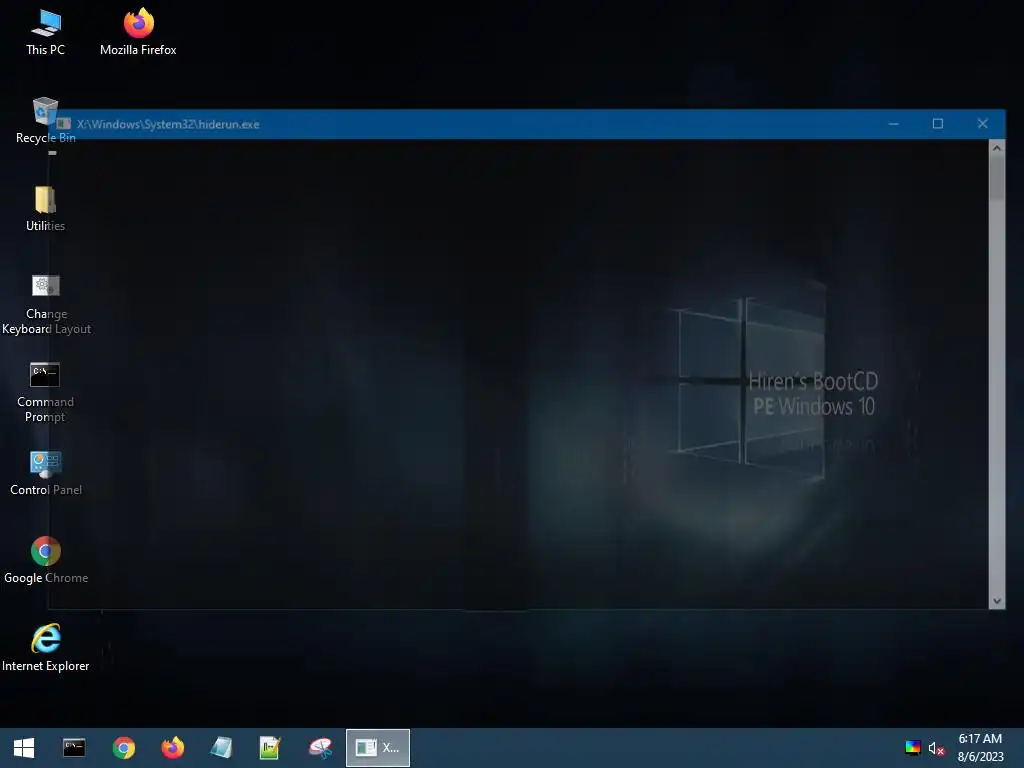Open the Windows Start menu
This screenshot has width=1024, height=768.
(x=24, y=748)
